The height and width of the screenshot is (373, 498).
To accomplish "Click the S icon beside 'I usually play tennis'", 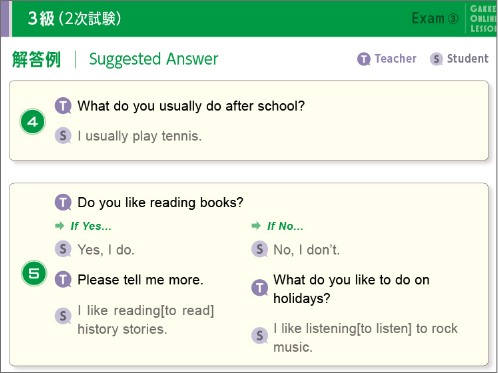I will (63, 136).
